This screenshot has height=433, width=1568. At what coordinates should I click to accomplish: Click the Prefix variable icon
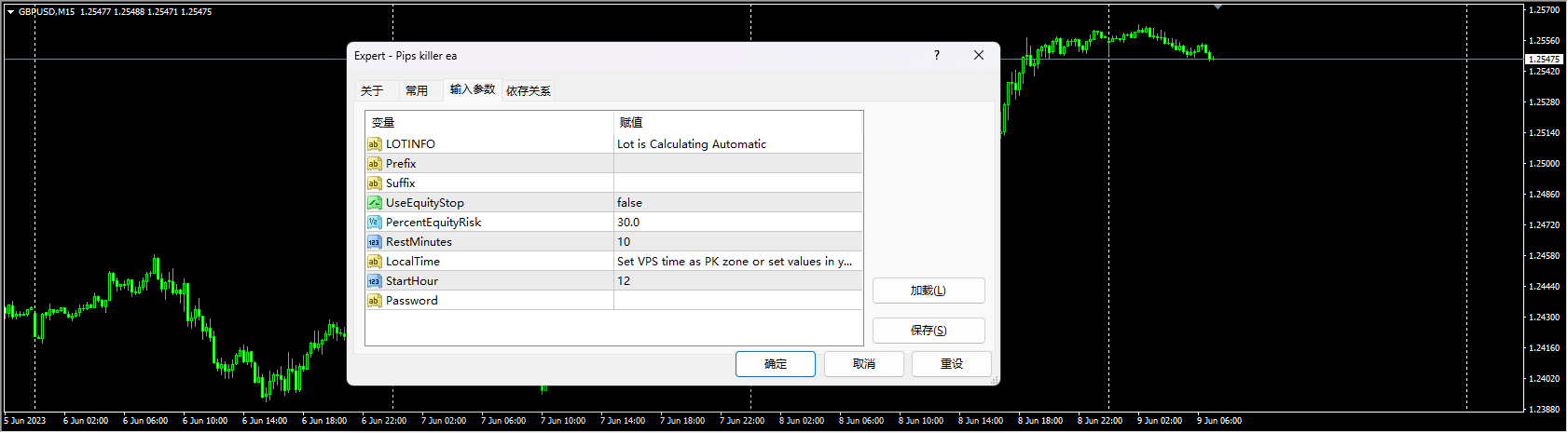tap(374, 164)
